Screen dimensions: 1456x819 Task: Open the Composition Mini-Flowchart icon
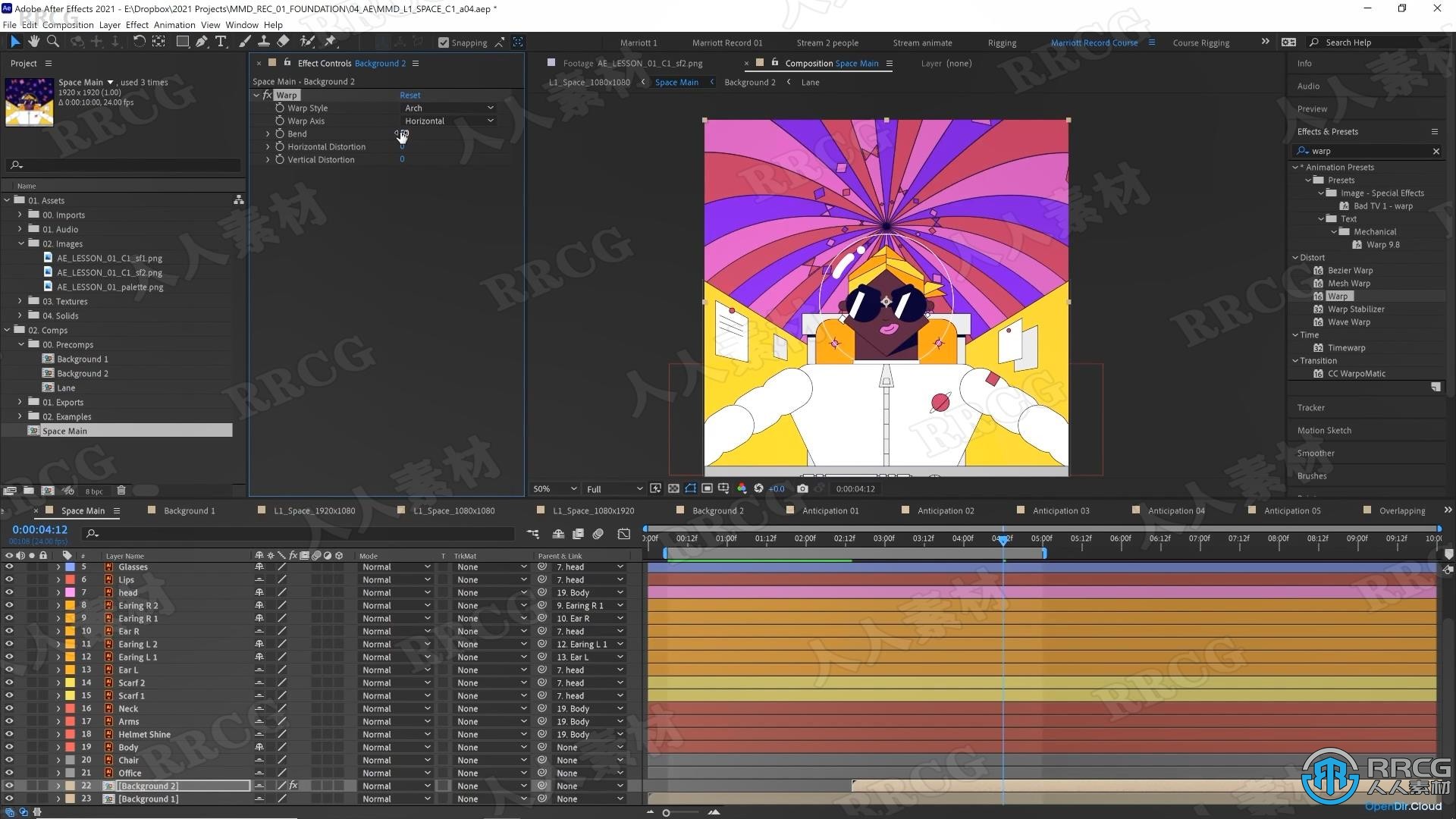(x=533, y=534)
